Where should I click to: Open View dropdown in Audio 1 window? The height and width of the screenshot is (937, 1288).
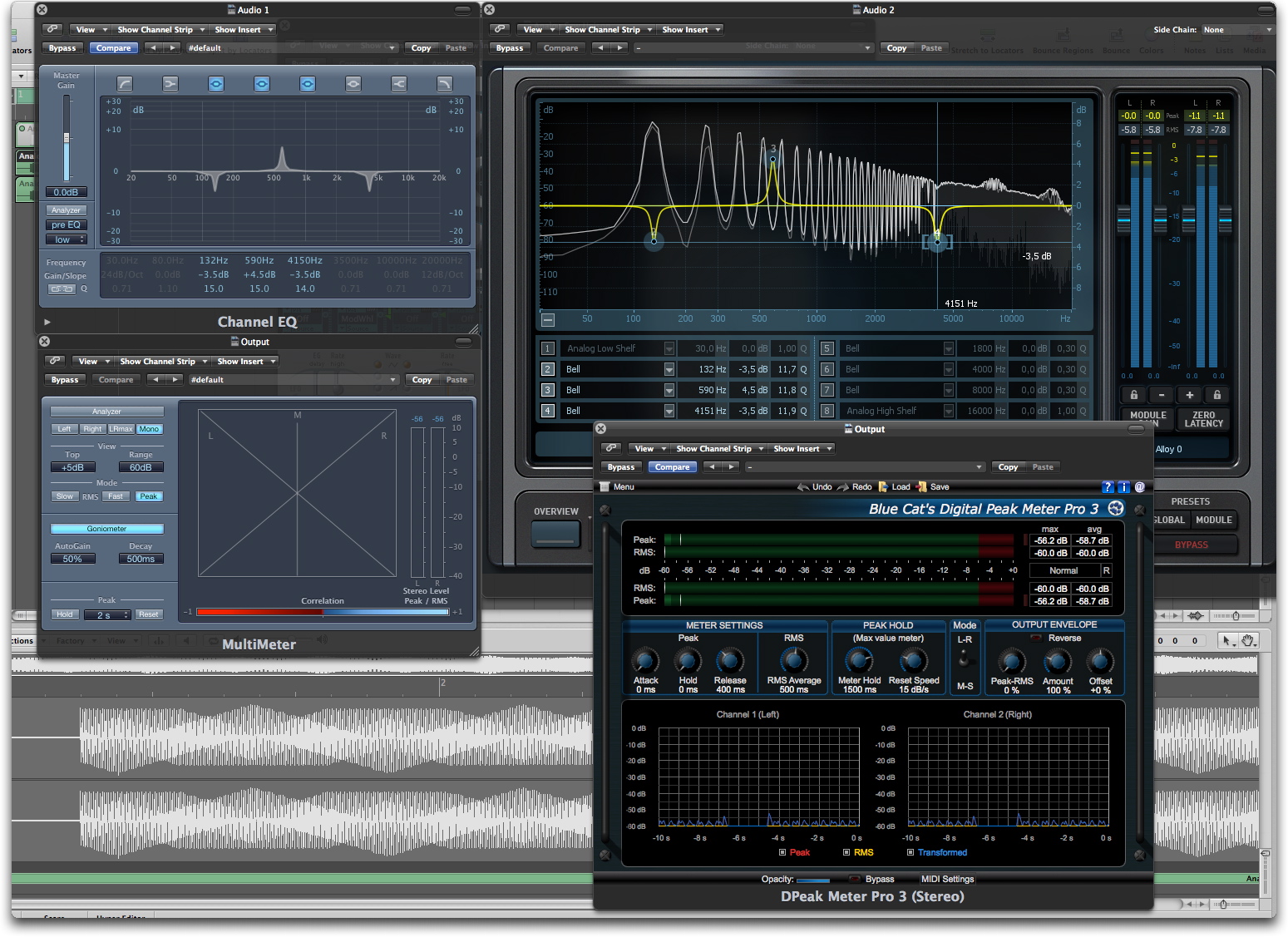[89, 29]
